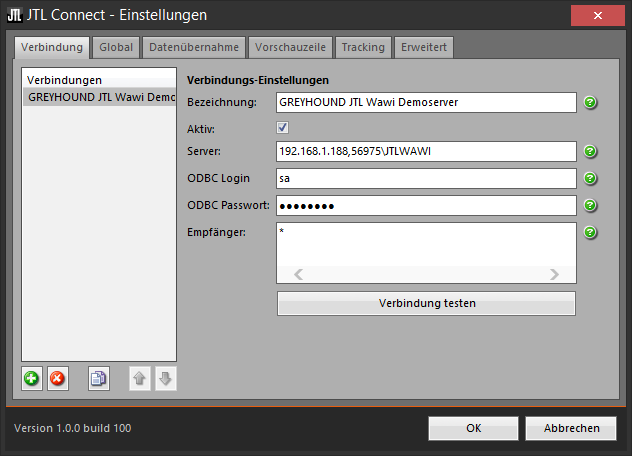Click the ODBC Passwort field

[x=426, y=206]
